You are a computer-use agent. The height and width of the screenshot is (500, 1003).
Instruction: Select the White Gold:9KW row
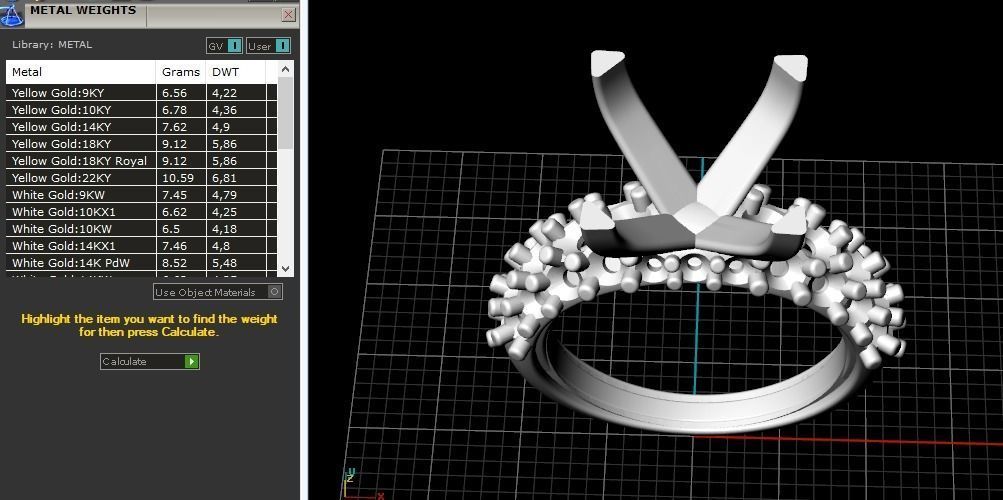pyautogui.click(x=142, y=194)
